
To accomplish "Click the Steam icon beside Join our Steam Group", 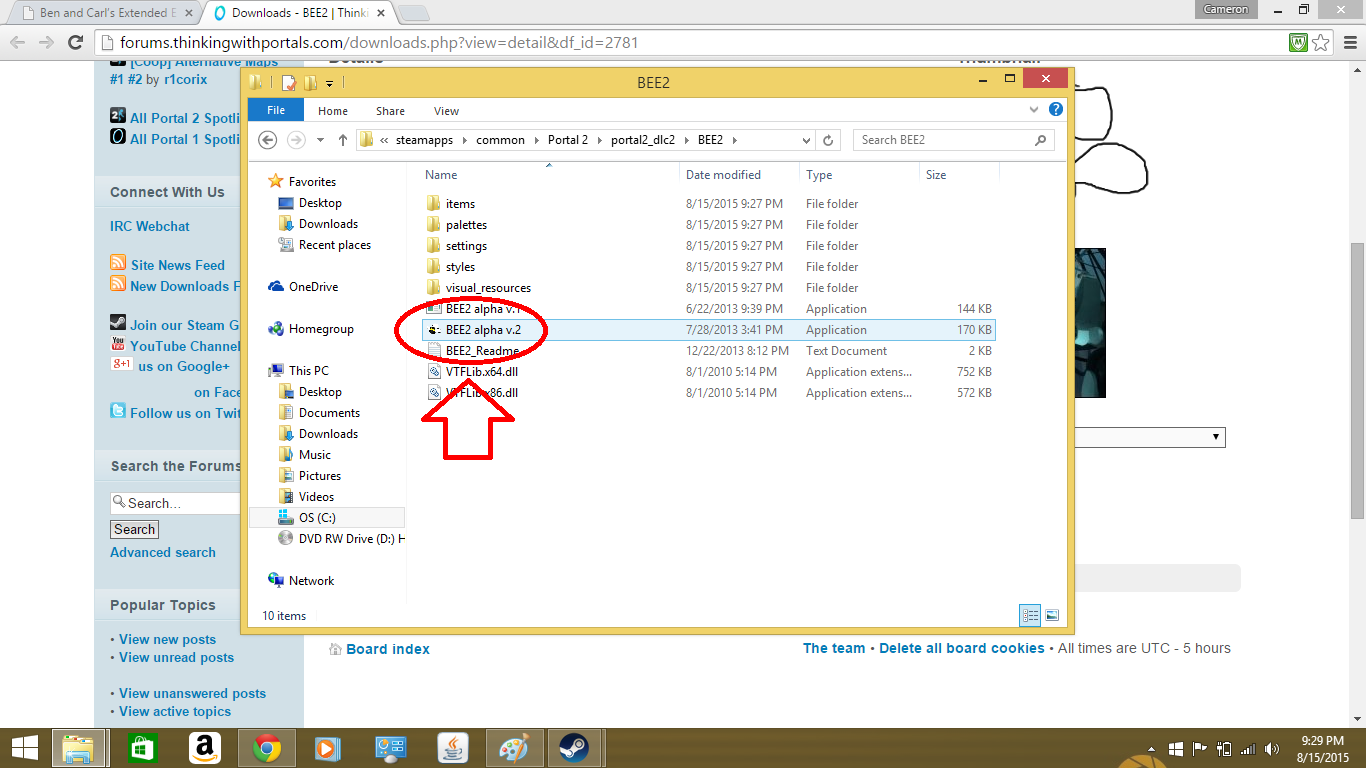I will point(118,323).
